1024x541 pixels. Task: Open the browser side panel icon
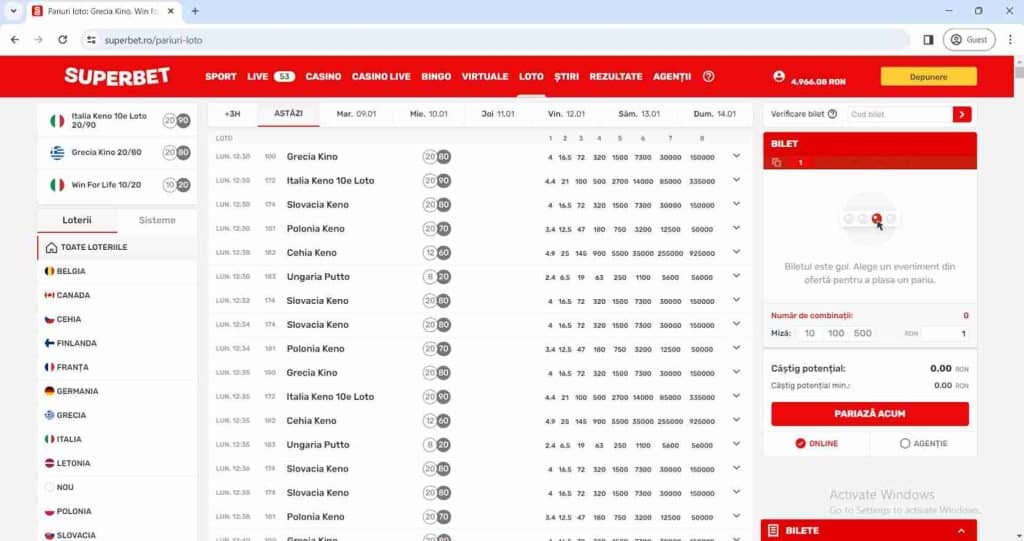click(928, 40)
